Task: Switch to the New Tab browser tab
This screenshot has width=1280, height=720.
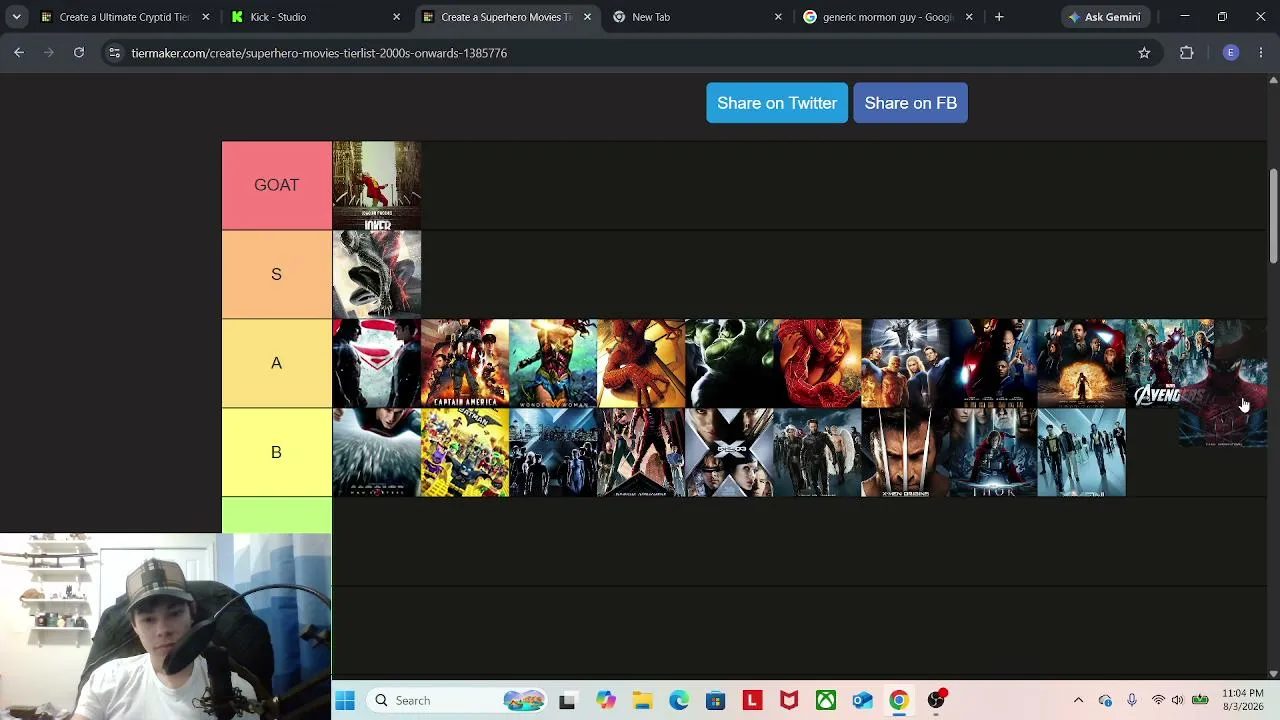Action: 688,17
